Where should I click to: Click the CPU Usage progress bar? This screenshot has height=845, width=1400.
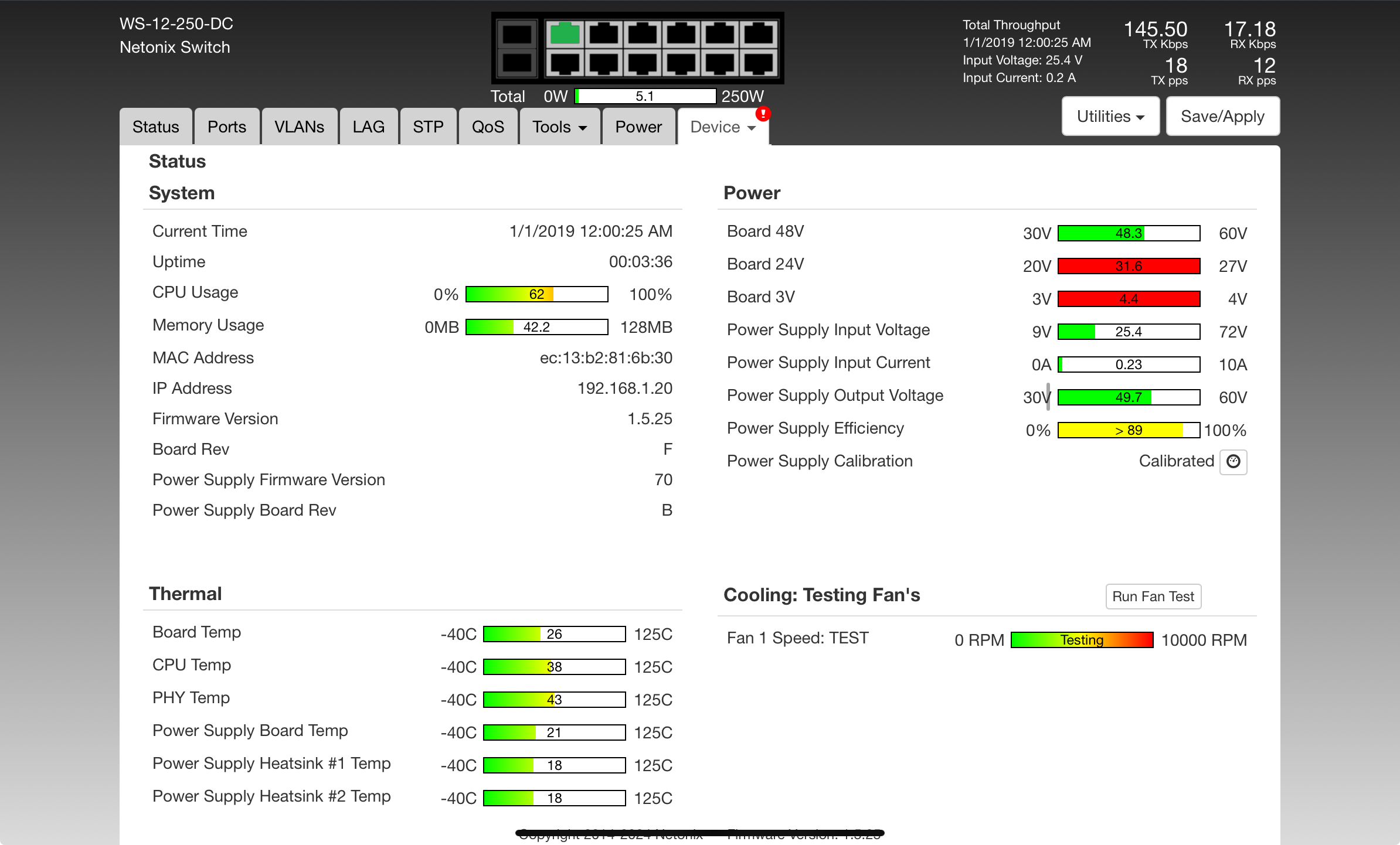[536, 294]
